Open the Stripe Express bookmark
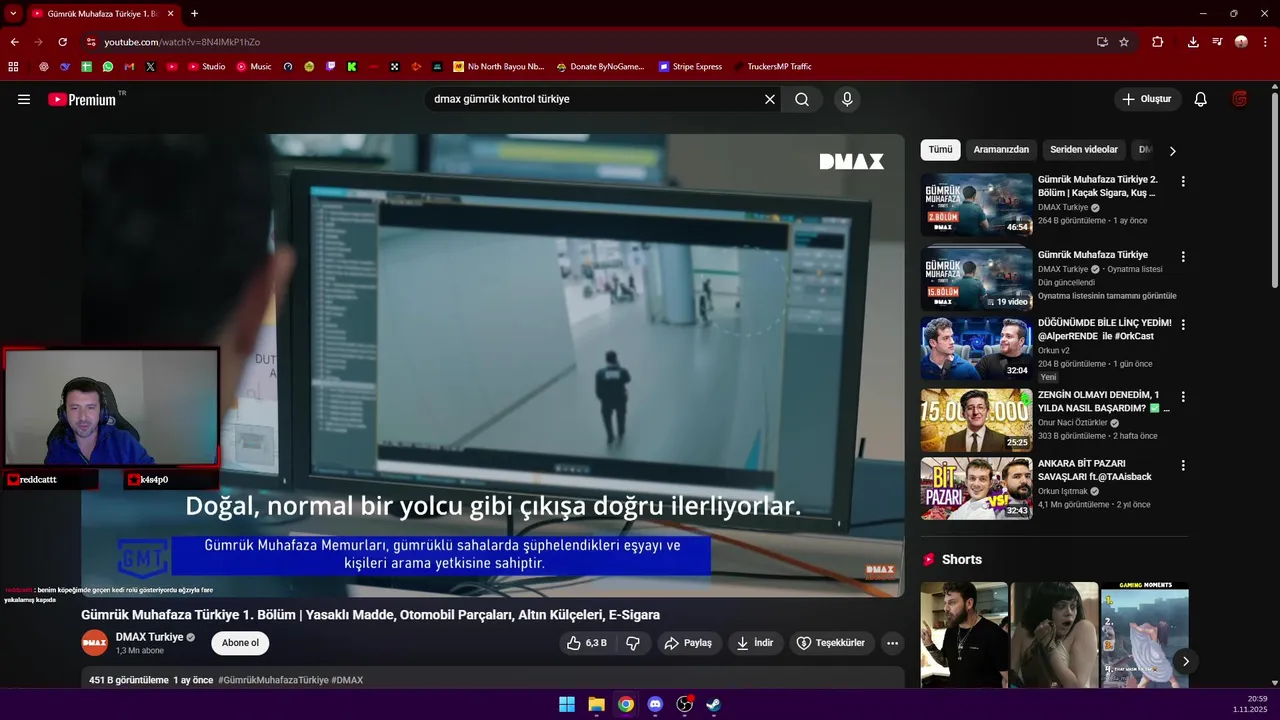Image resolution: width=1280 pixels, height=720 pixels. coord(690,67)
